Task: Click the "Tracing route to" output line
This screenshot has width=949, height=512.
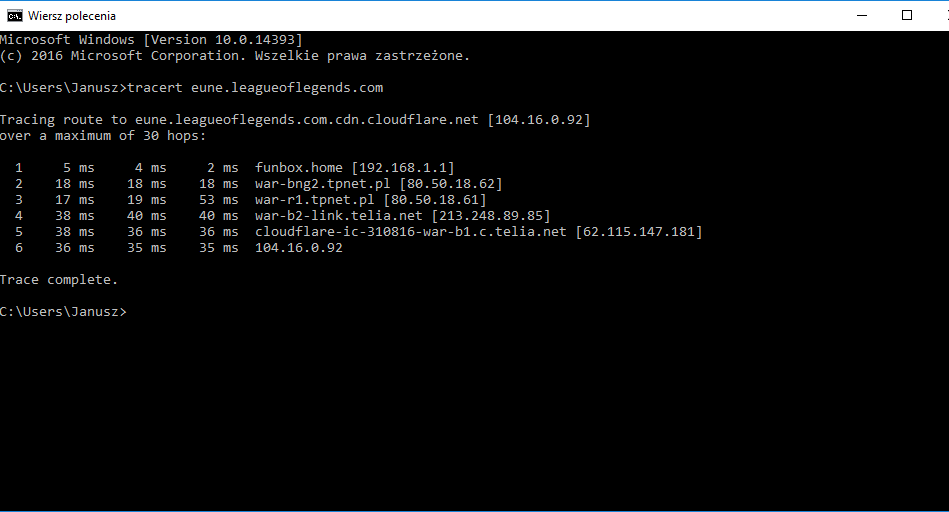Action: click(295, 120)
